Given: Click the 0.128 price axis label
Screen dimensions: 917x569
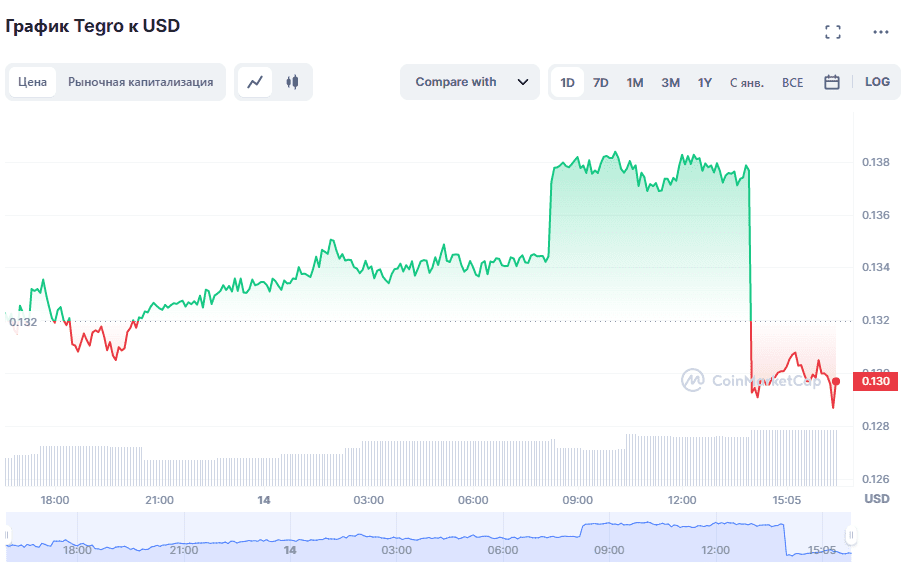Looking at the screenshot, I should tap(875, 426).
